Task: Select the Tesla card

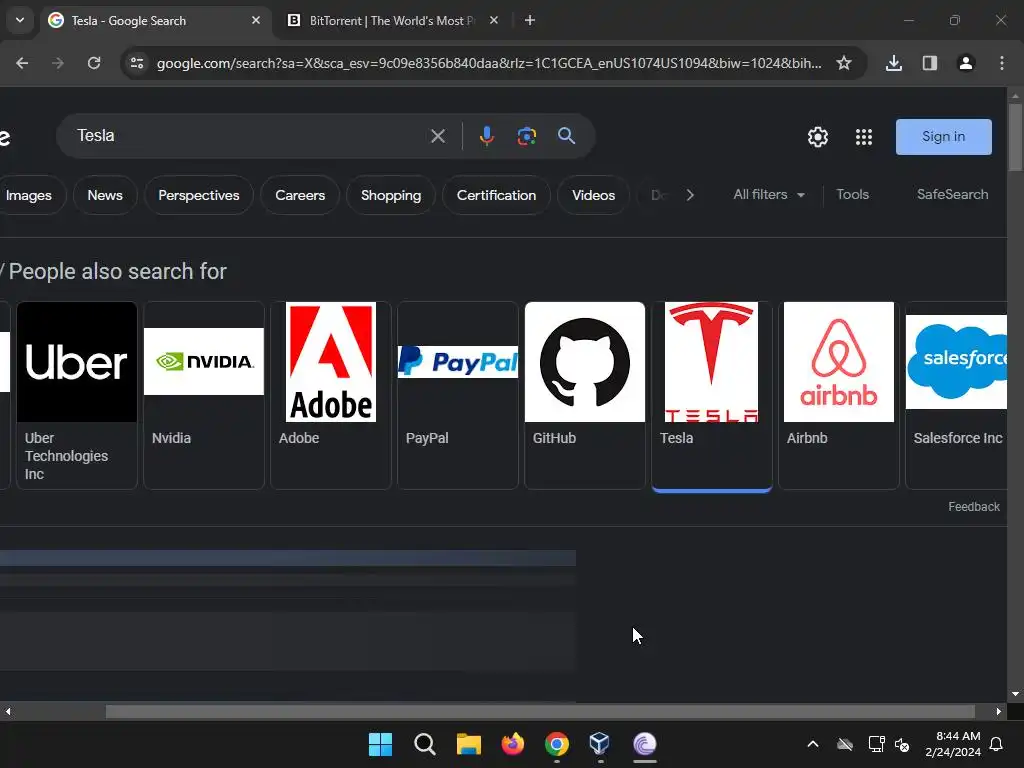Action: click(x=712, y=395)
